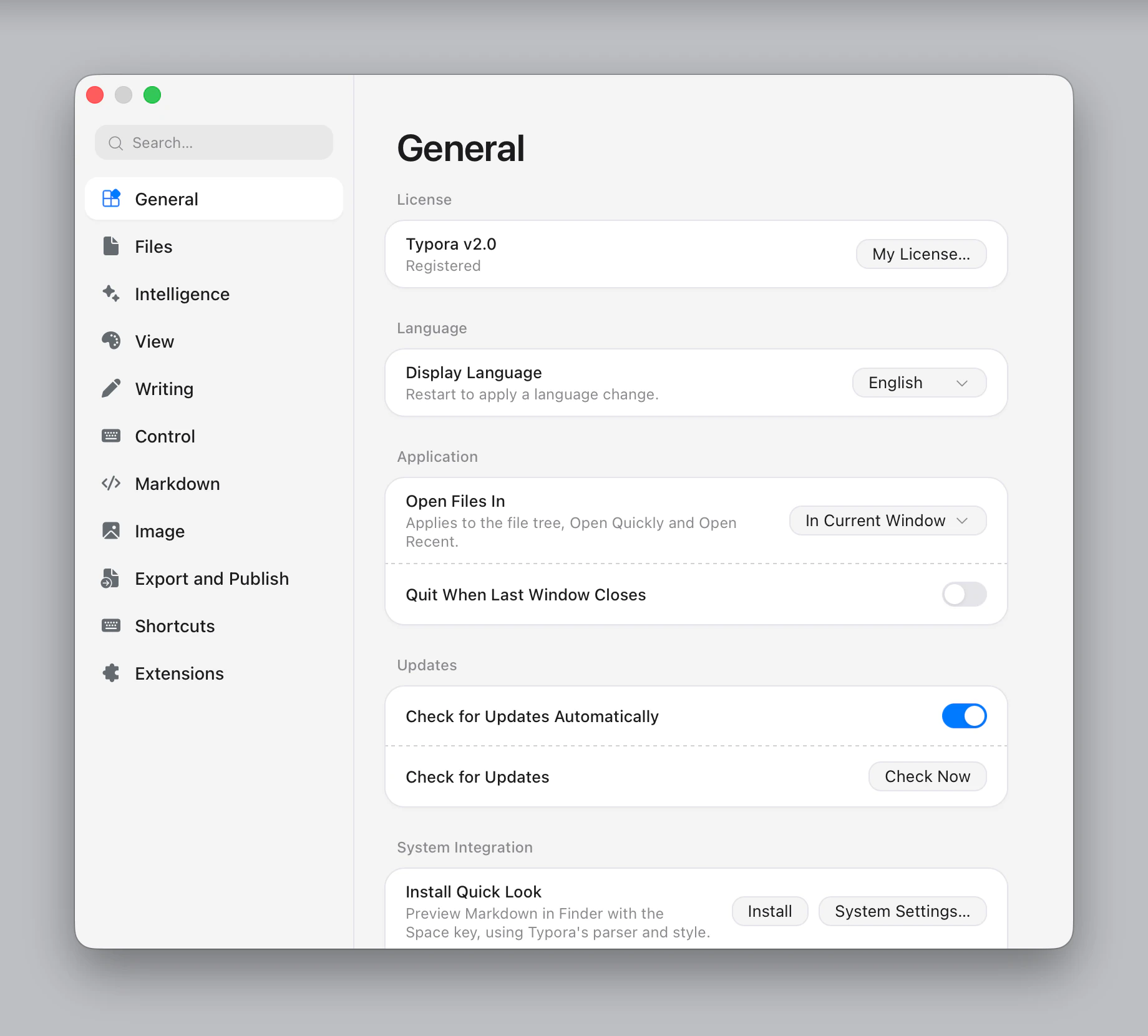Click the General sidebar icon
Screen dimensions: 1148x1036
tap(111, 198)
